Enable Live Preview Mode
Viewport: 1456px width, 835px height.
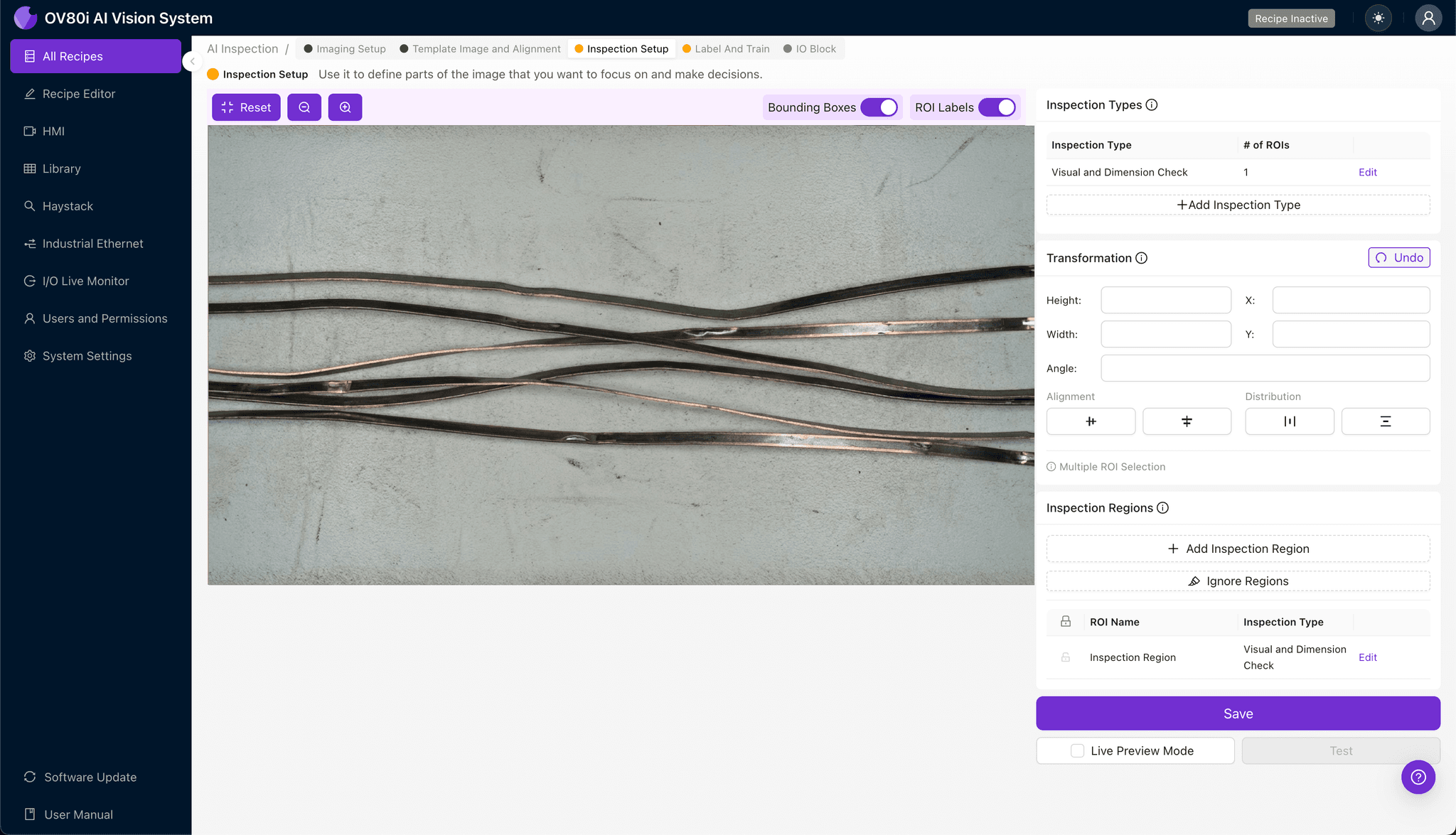tap(1076, 750)
